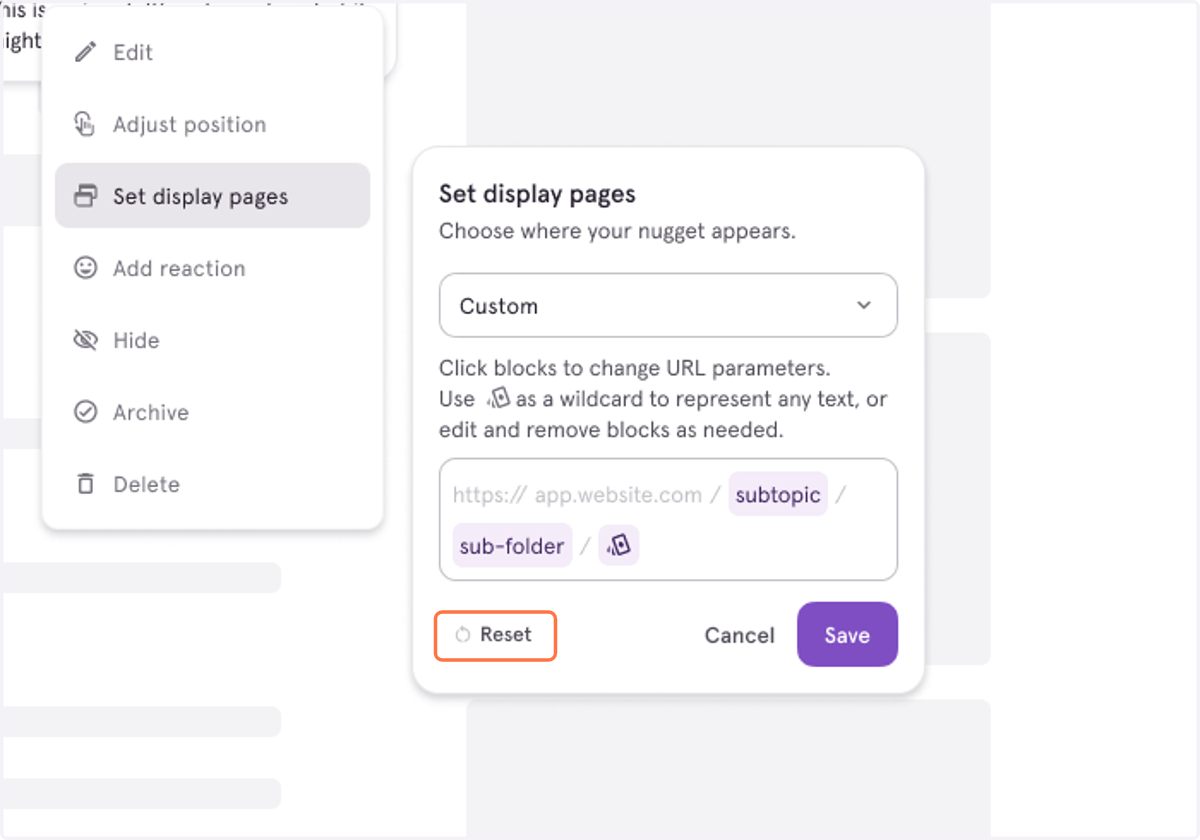Screen dimensions: 1200x840
Task: Click the crossed-eye Hide icon
Action: [86, 340]
